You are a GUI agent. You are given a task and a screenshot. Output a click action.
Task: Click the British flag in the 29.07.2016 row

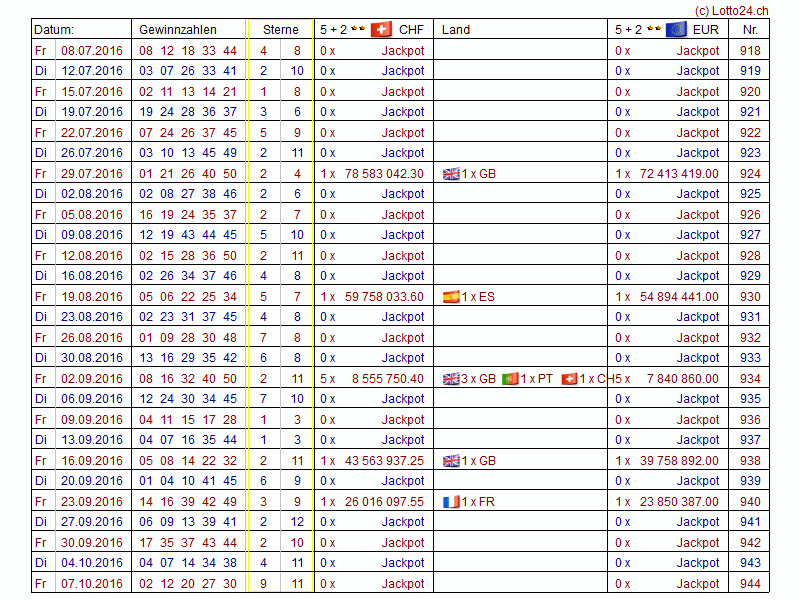[x=451, y=174]
